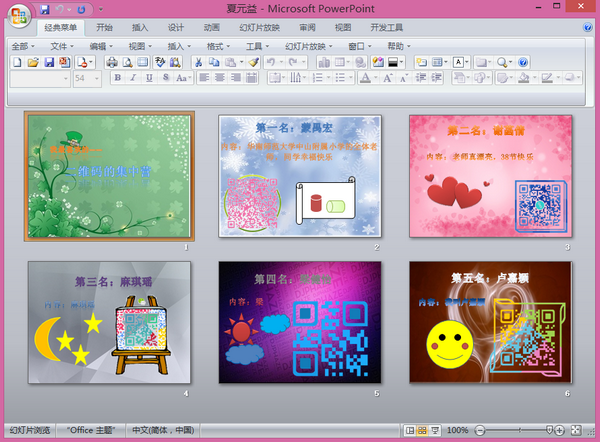Switch to 经典菜单 tab
The height and width of the screenshot is (442, 600).
(60, 28)
